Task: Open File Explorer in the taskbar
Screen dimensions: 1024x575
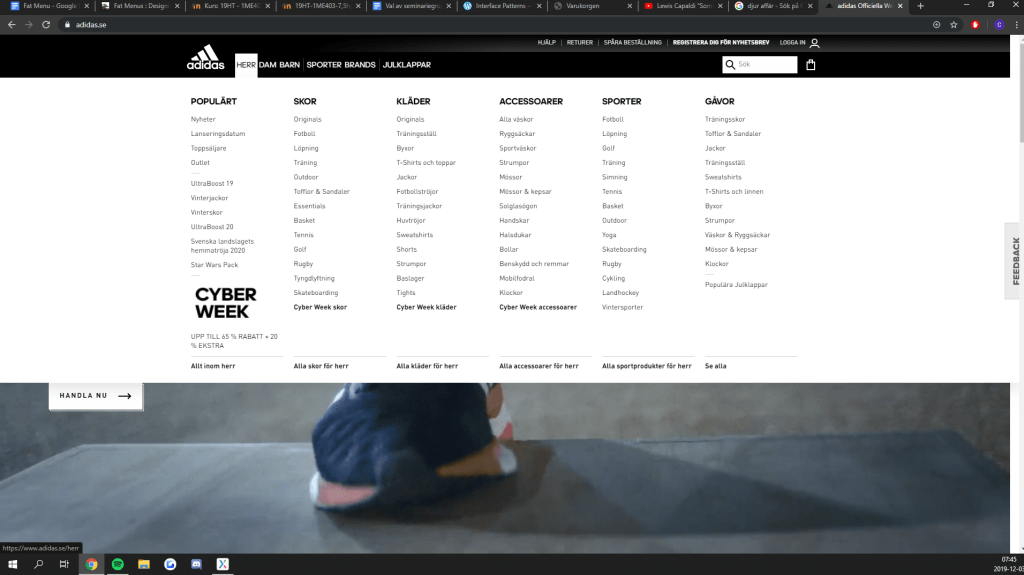Action: pos(143,564)
